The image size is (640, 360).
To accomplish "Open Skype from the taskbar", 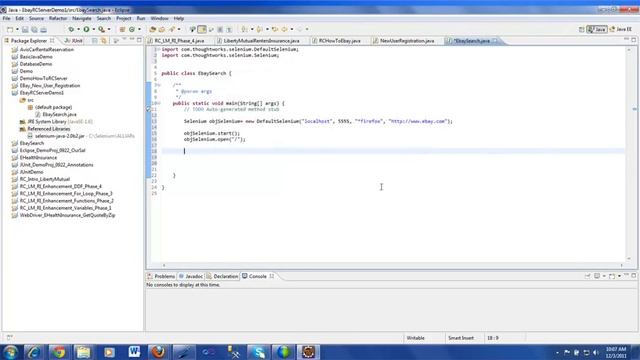I will (x=258, y=352).
